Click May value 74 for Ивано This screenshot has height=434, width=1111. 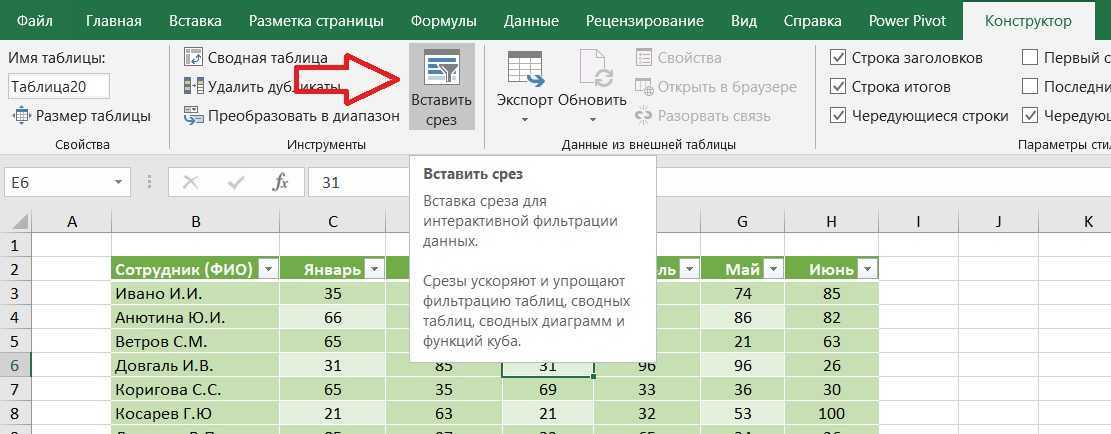click(x=743, y=293)
